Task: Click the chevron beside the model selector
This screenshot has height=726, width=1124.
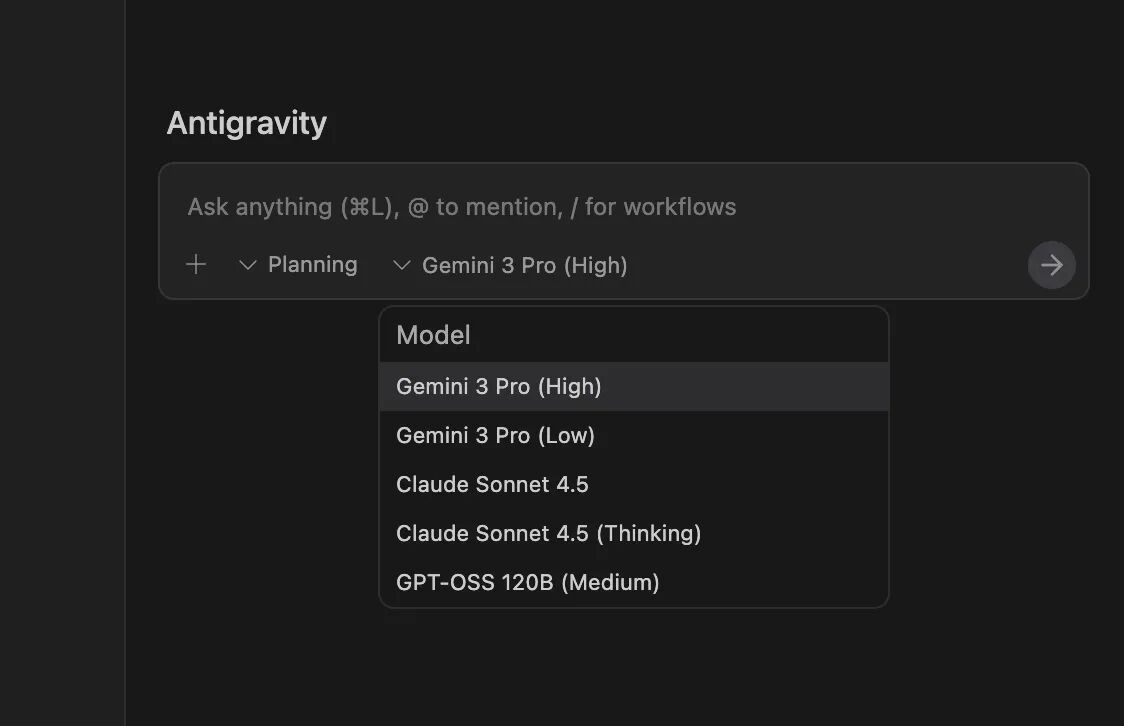Action: 402,265
